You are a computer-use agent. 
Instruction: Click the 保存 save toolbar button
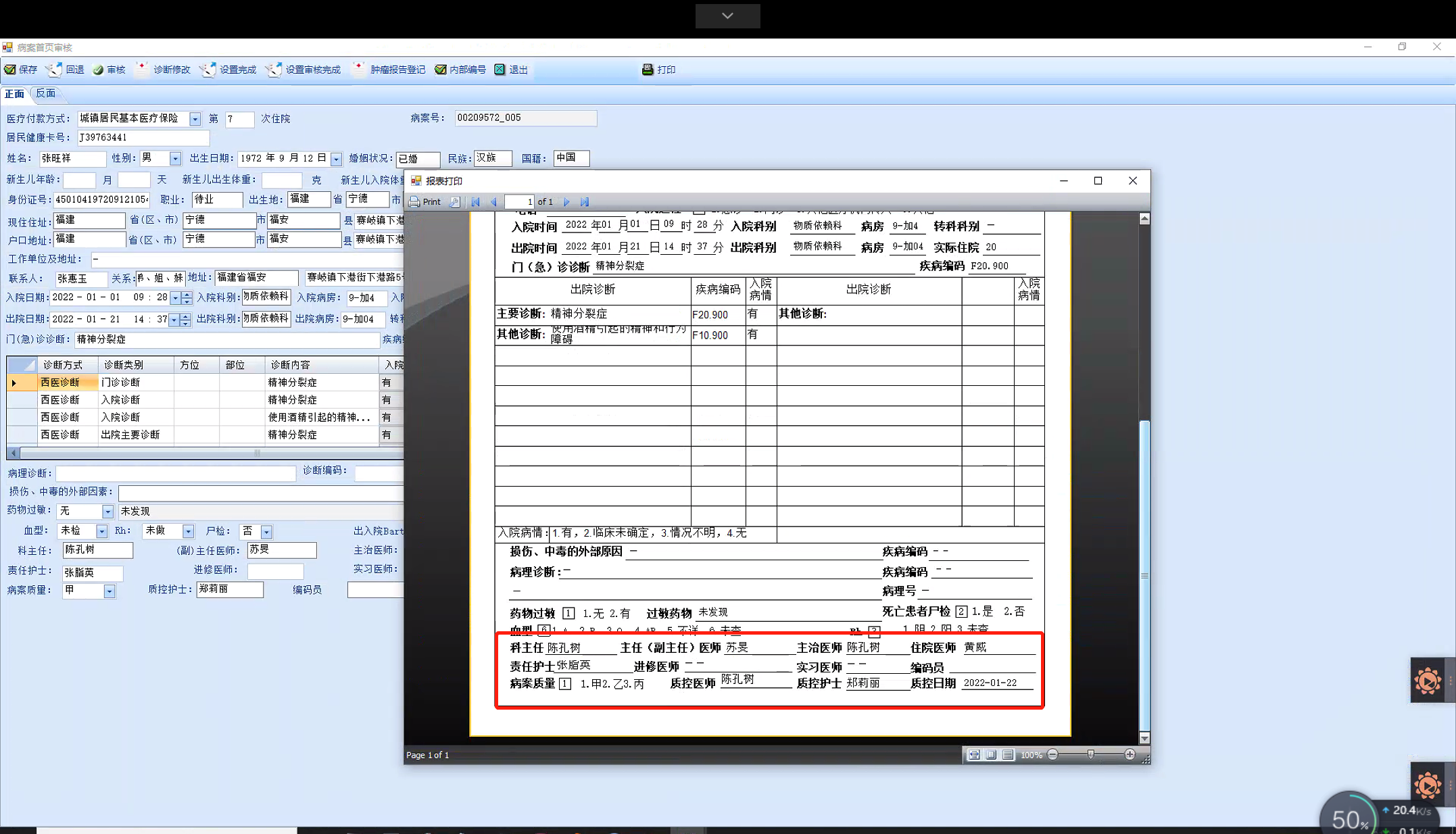coord(21,70)
